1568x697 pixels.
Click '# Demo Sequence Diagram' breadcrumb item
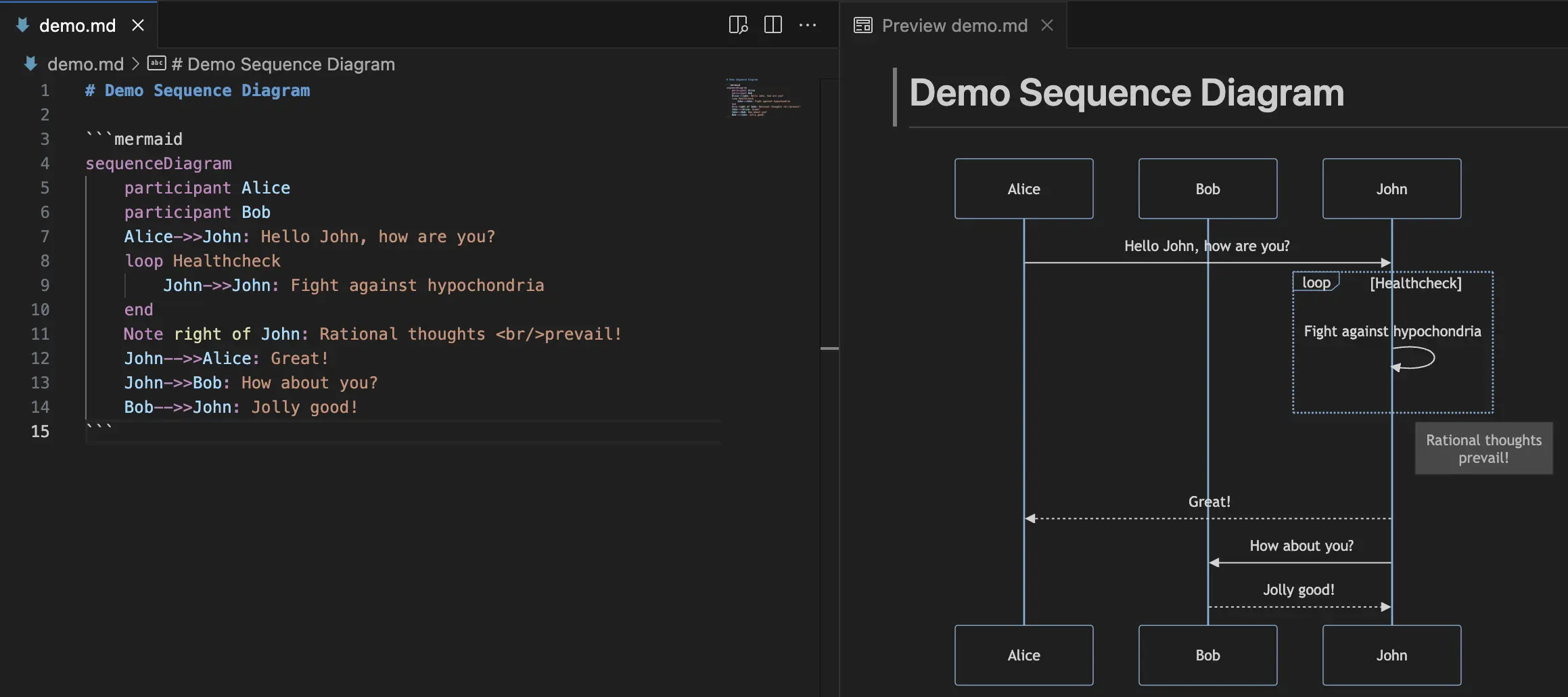[283, 64]
